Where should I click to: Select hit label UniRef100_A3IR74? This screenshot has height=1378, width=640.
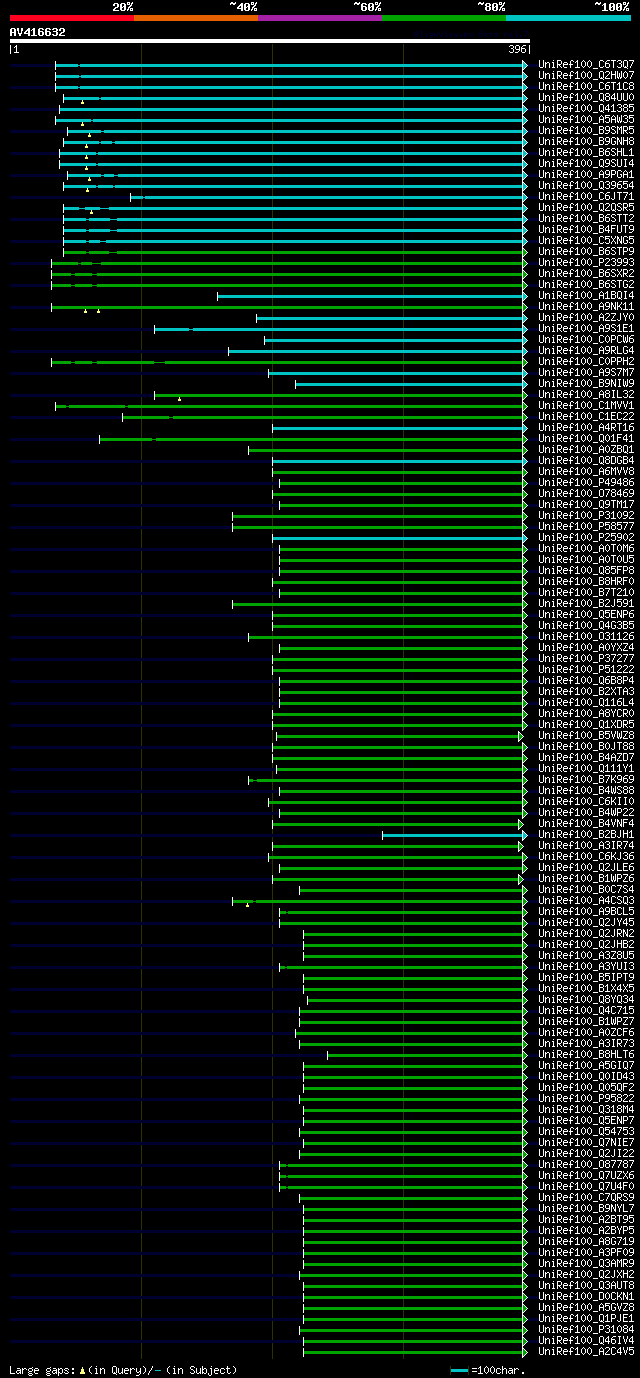pyautogui.click(x=586, y=845)
